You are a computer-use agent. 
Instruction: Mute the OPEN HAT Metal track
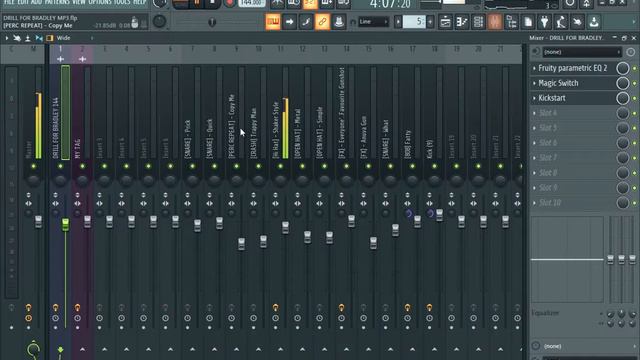point(302,166)
